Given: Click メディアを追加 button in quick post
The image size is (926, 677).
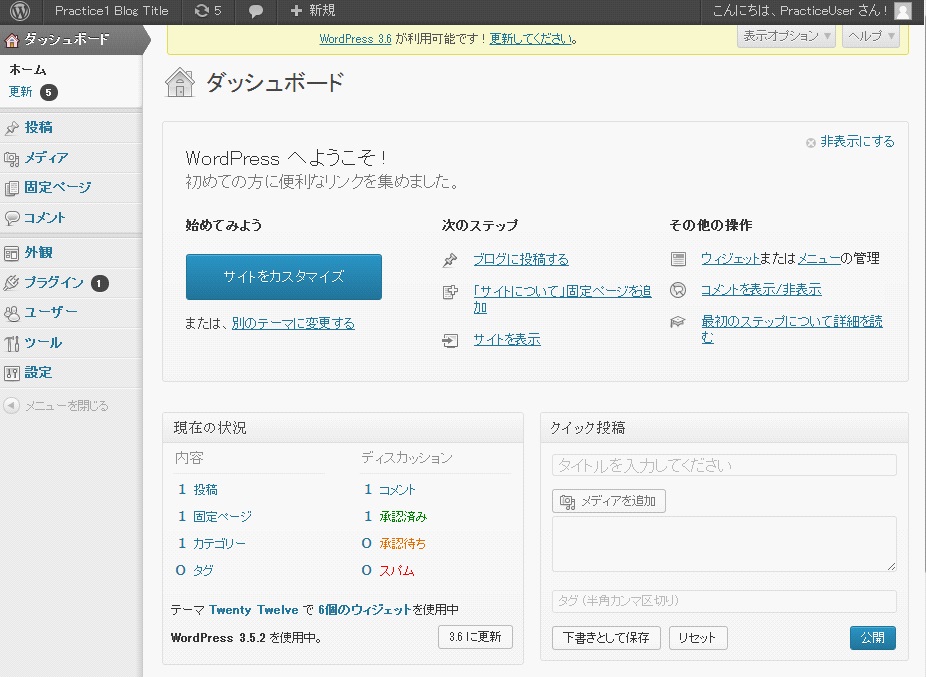Looking at the screenshot, I should click(x=609, y=501).
